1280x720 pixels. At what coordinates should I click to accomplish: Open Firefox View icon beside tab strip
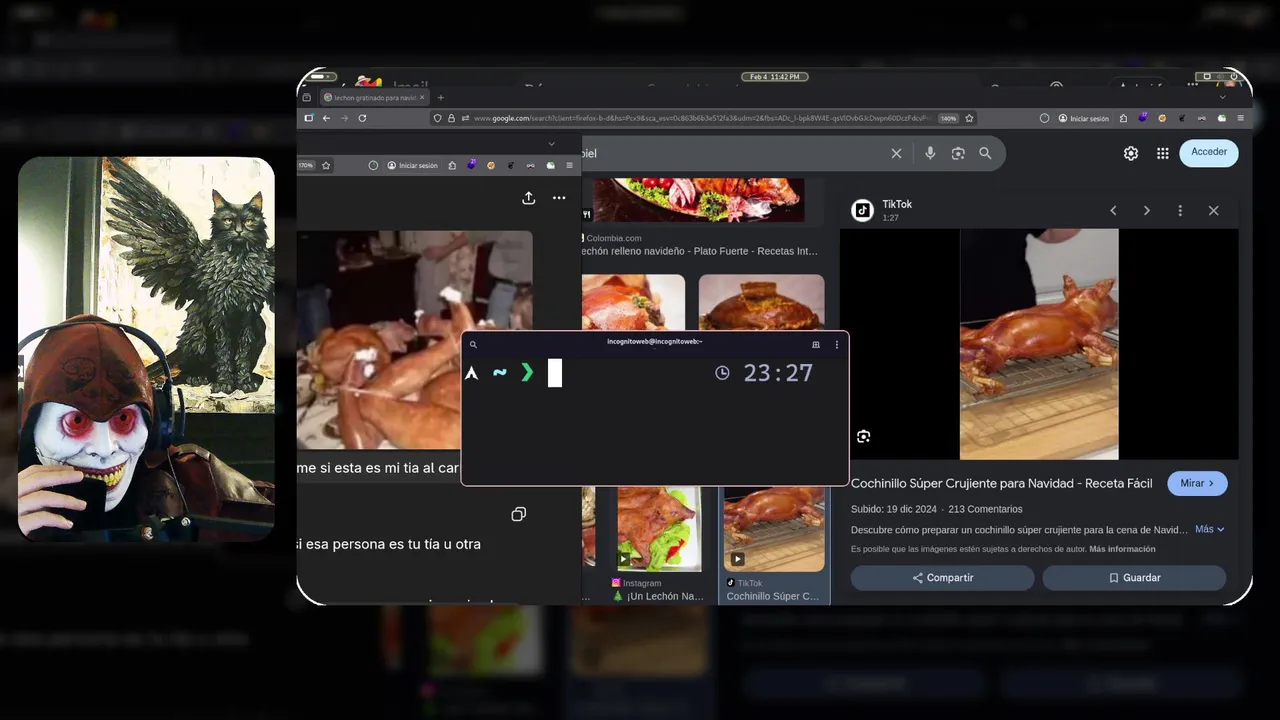pos(309,97)
